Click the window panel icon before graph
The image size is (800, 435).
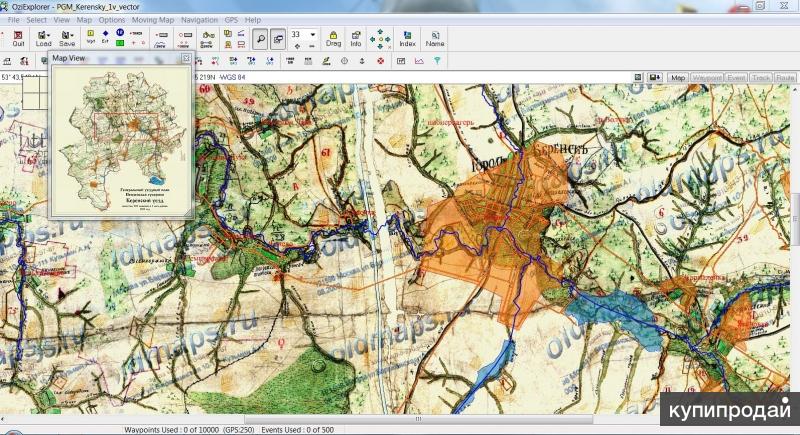point(401,61)
